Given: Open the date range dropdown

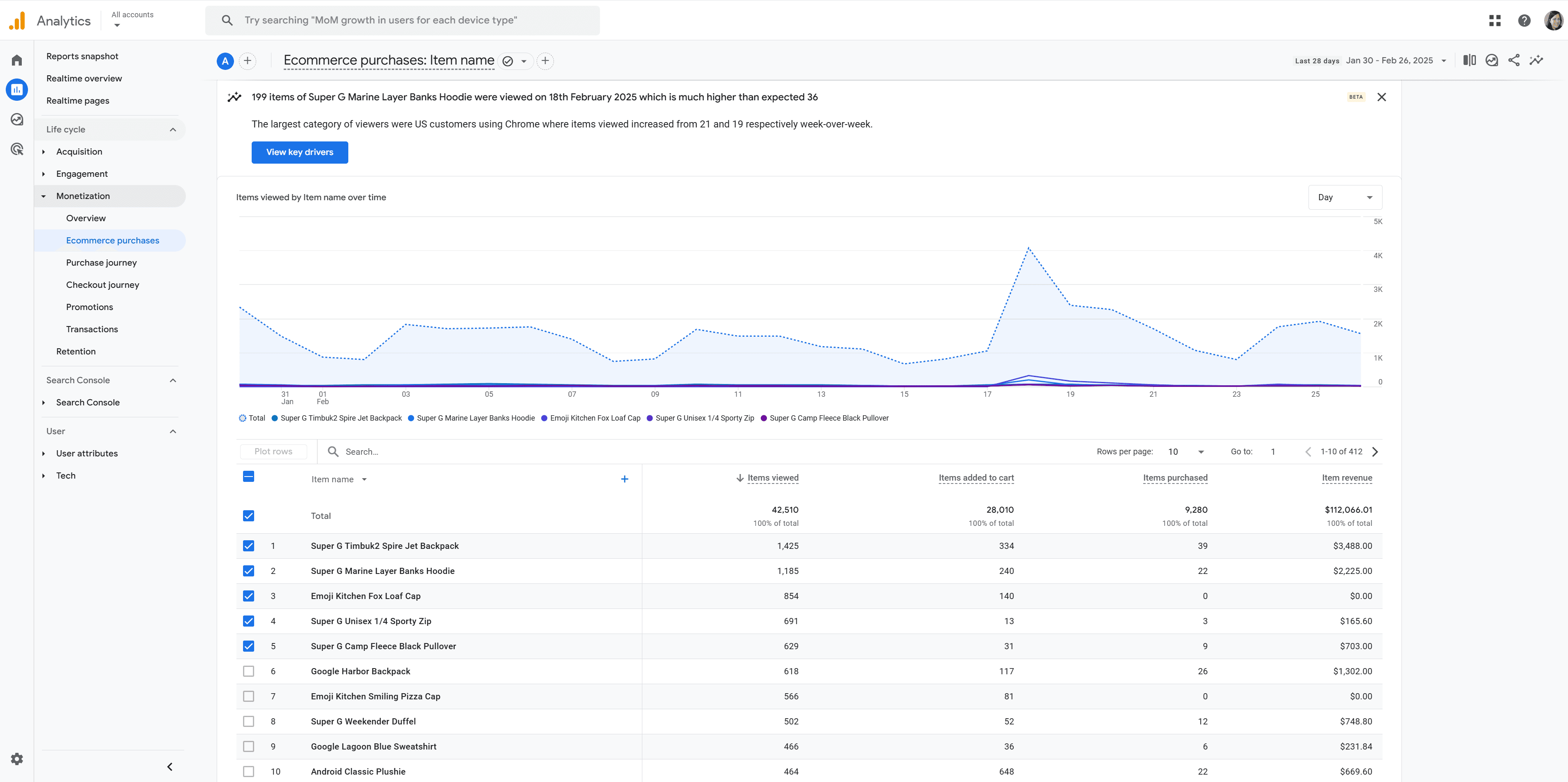Looking at the screenshot, I should 1396,60.
